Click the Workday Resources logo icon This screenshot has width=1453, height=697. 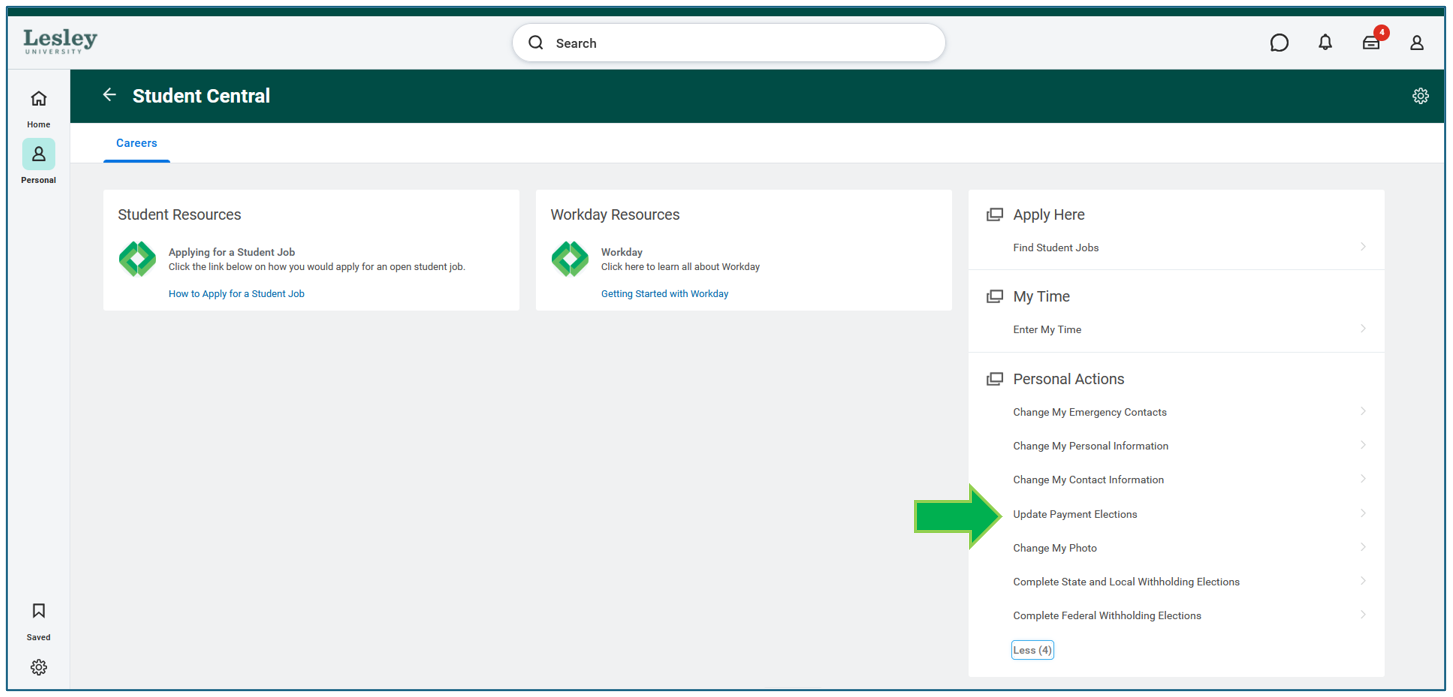point(570,259)
